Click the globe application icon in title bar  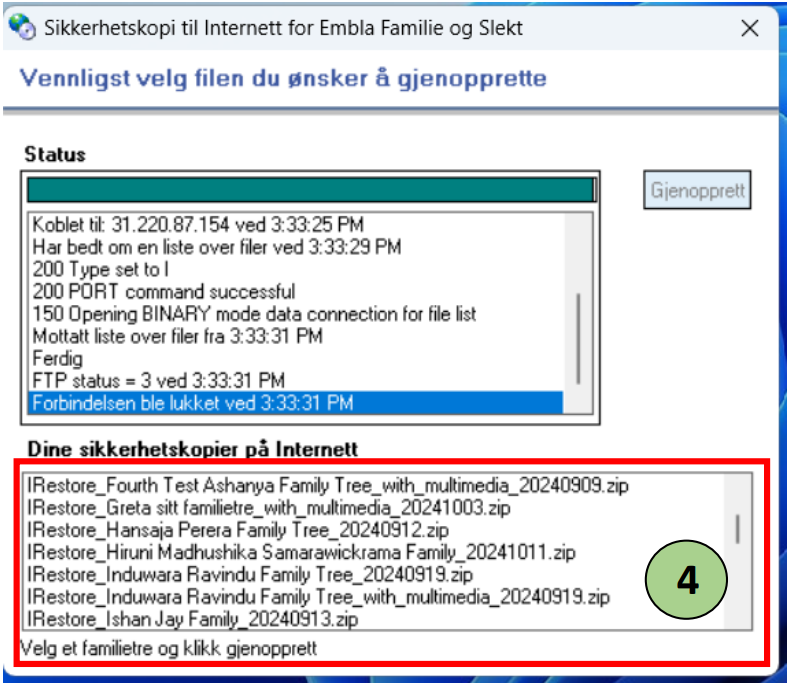pyautogui.click(x=22, y=28)
